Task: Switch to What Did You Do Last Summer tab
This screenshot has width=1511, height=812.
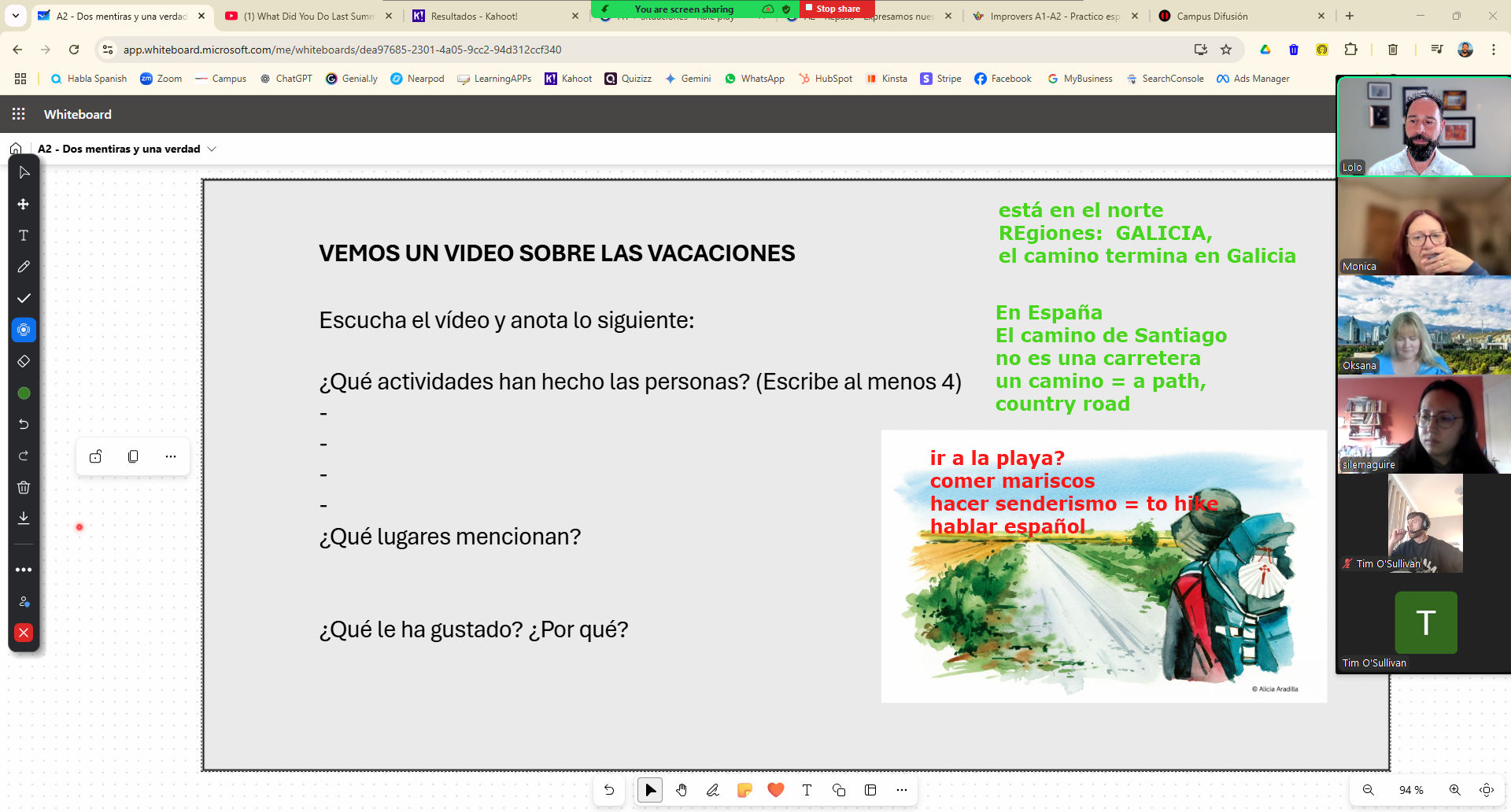Action: [x=307, y=16]
